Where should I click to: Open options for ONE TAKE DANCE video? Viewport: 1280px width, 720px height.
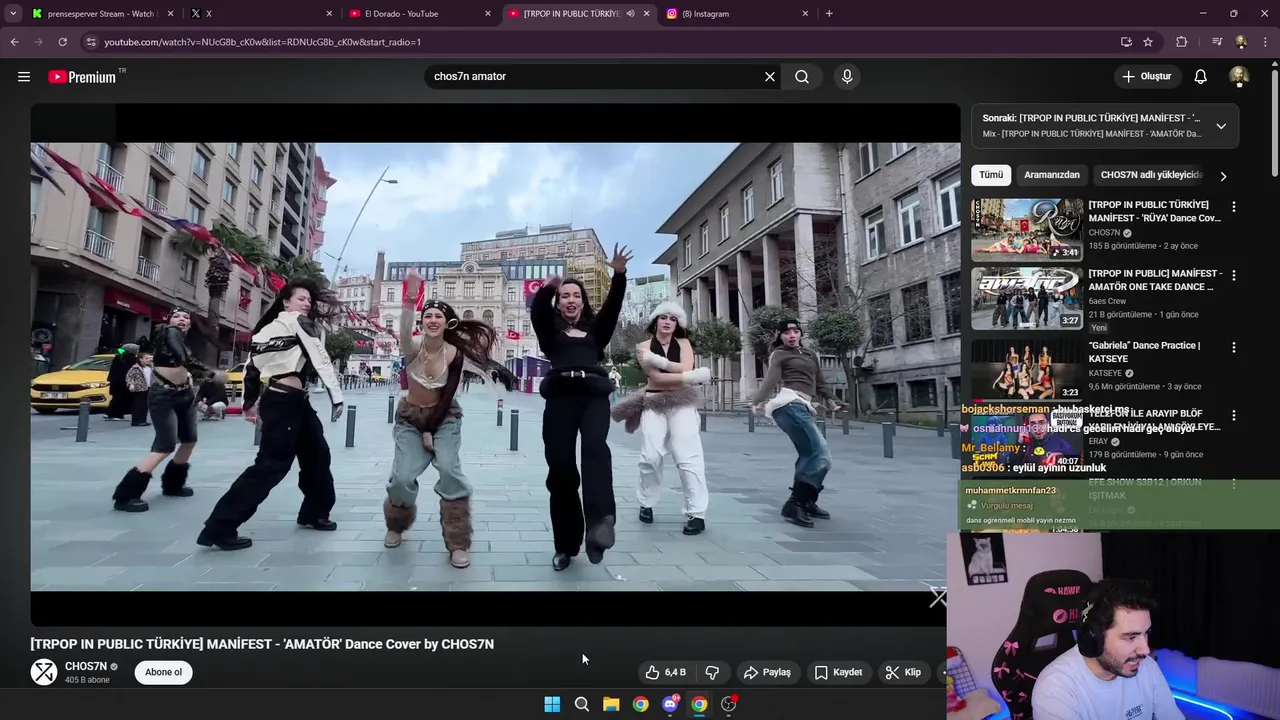[x=1234, y=276]
